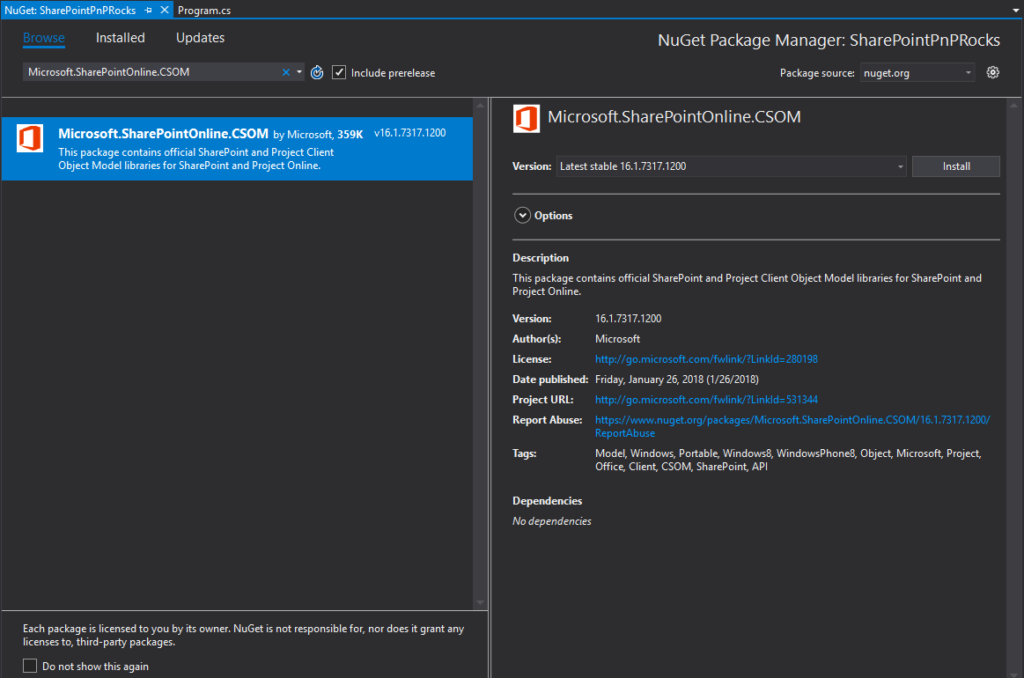Click Office logo in package list row

pyautogui.click(x=30, y=138)
